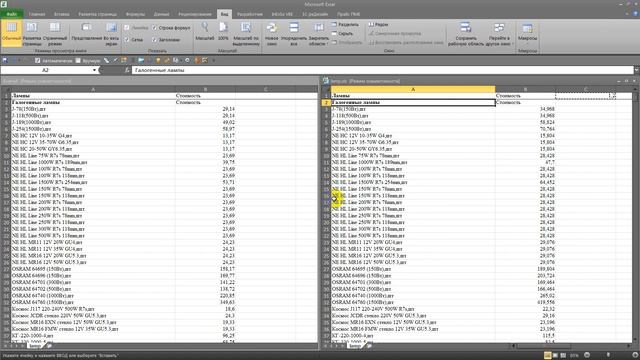
Task: Open the Главная ribbon tab
Action: pos(37,14)
